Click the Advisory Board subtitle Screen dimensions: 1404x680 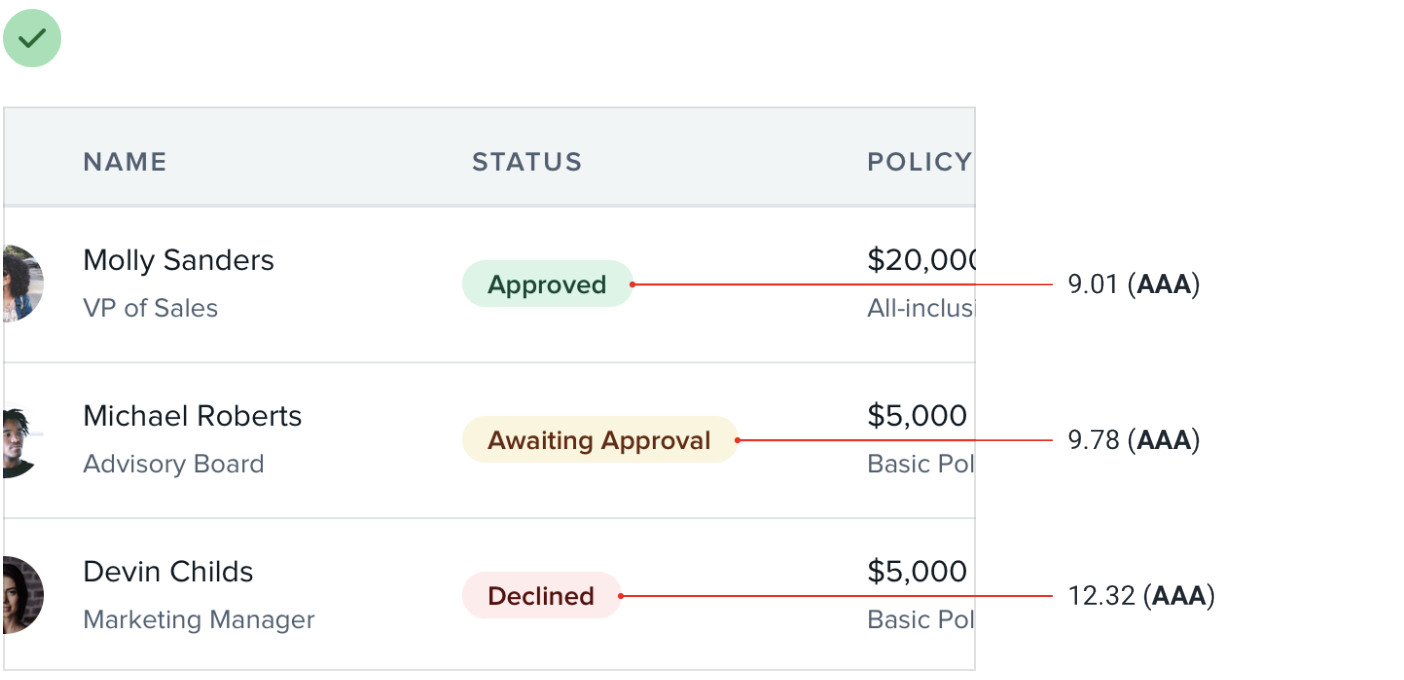[173, 464]
